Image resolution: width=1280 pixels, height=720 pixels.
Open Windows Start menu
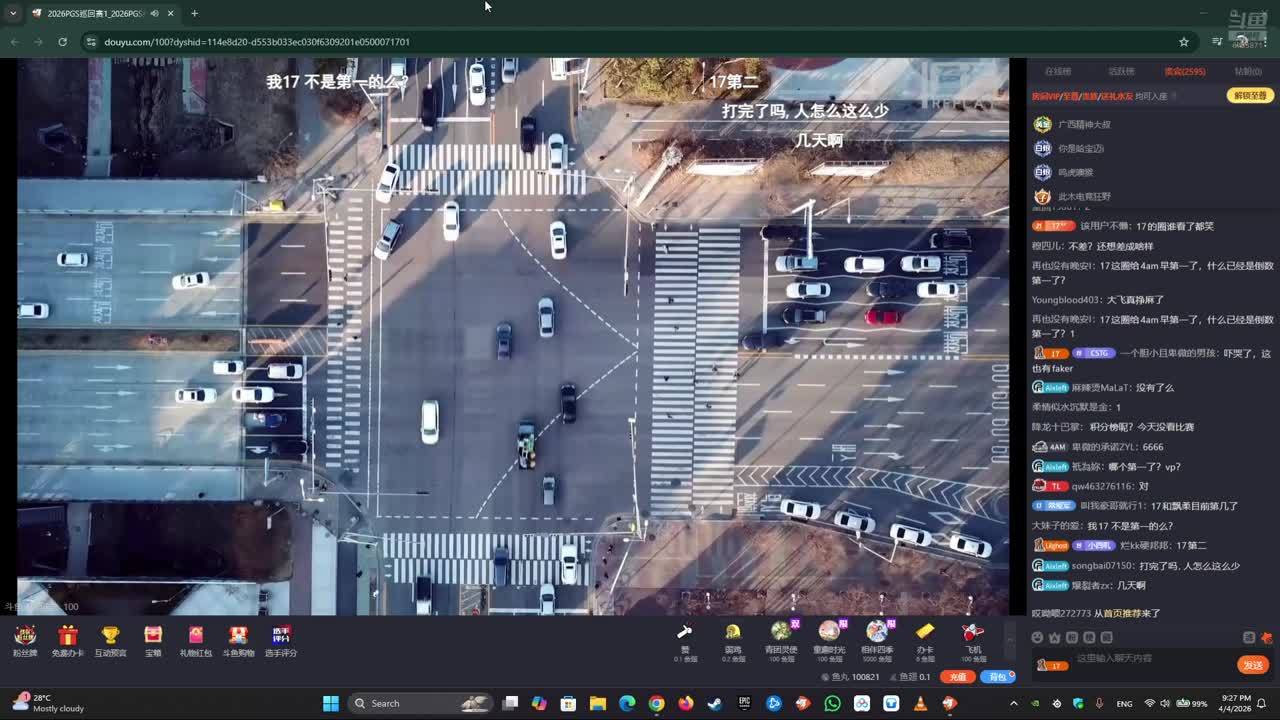pos(330,704)
